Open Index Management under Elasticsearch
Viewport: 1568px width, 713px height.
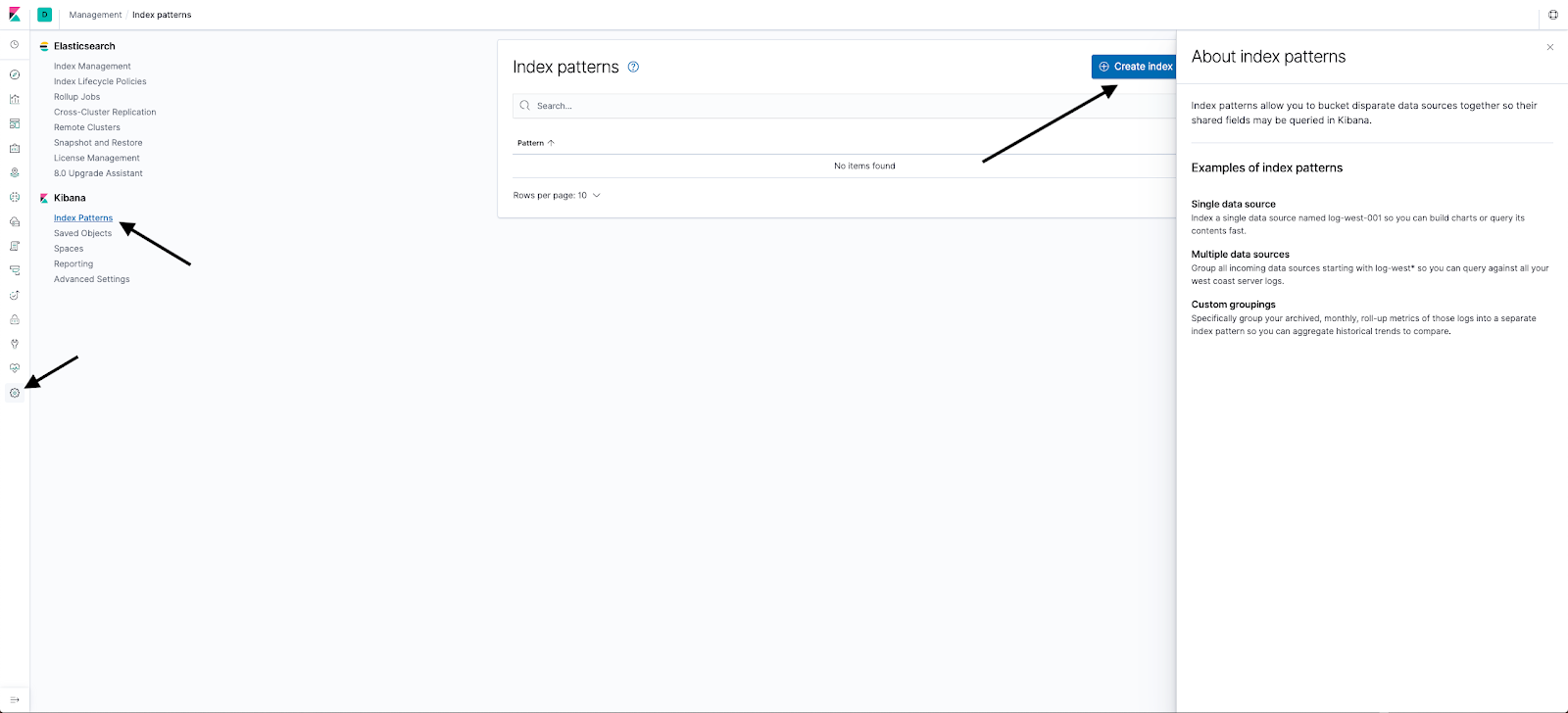92,67
